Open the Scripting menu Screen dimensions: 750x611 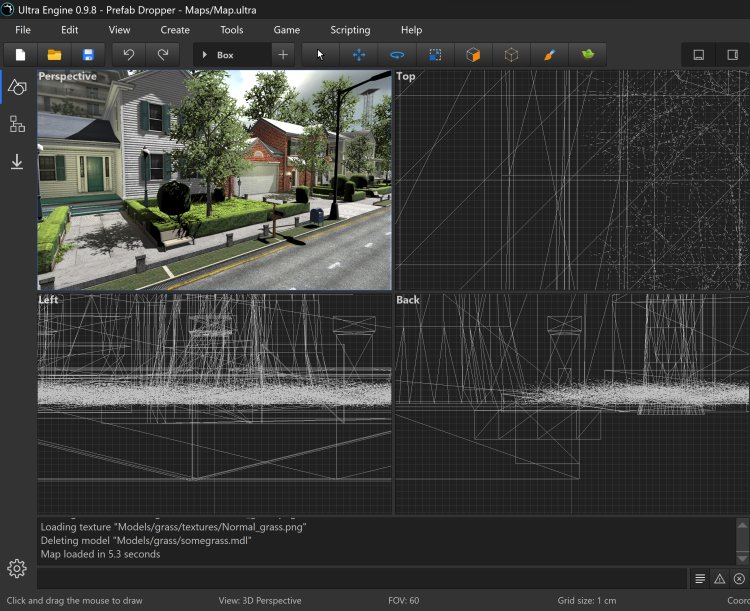tap(350, 30)
